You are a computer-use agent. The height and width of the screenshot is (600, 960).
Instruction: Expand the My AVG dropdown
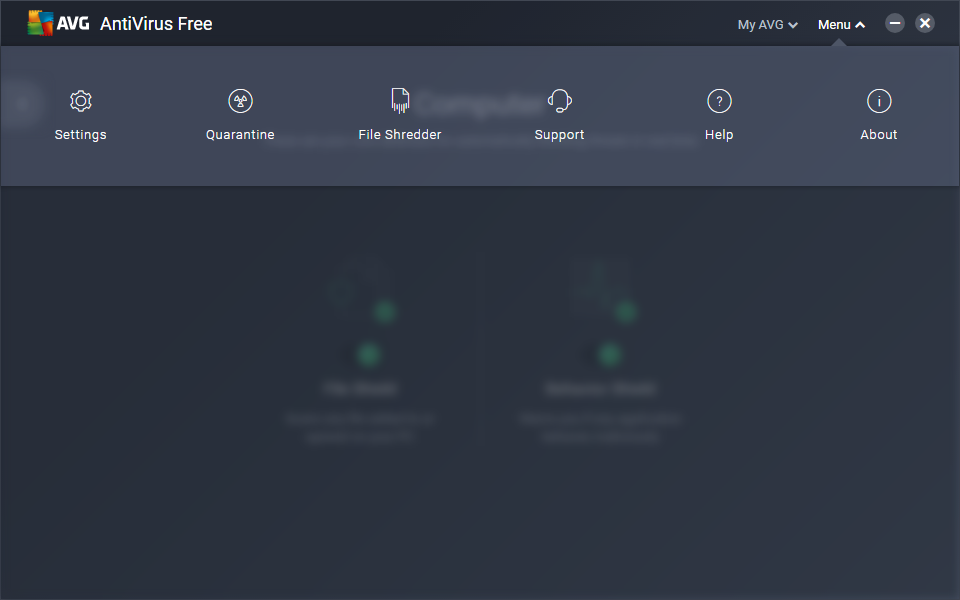point(767,24)
